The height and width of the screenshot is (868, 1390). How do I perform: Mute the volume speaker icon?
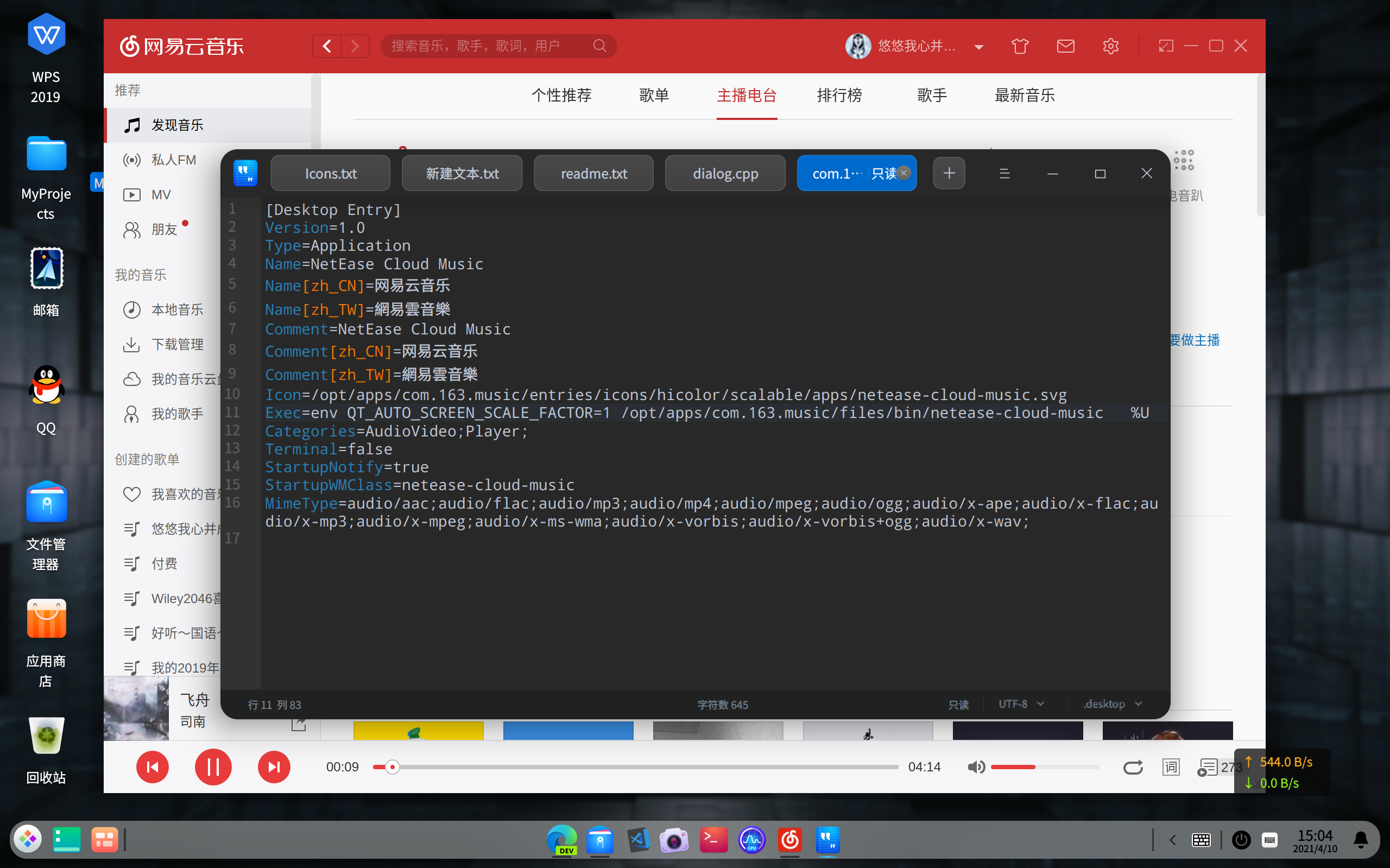[x=976, y=767]
